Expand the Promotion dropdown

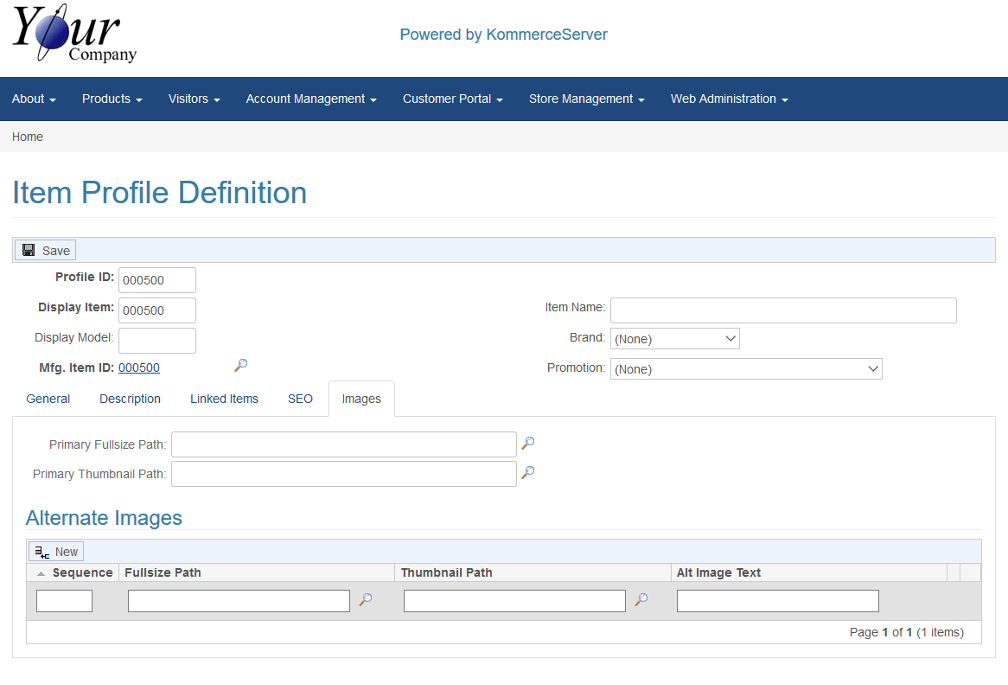745,369
